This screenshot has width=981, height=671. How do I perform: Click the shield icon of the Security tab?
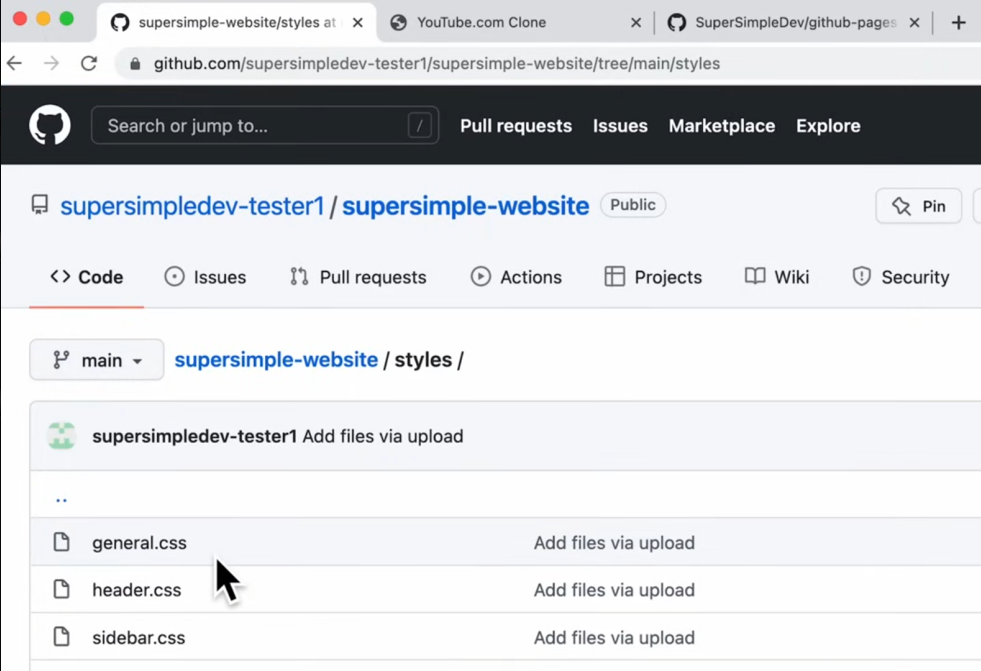[862, 276]
